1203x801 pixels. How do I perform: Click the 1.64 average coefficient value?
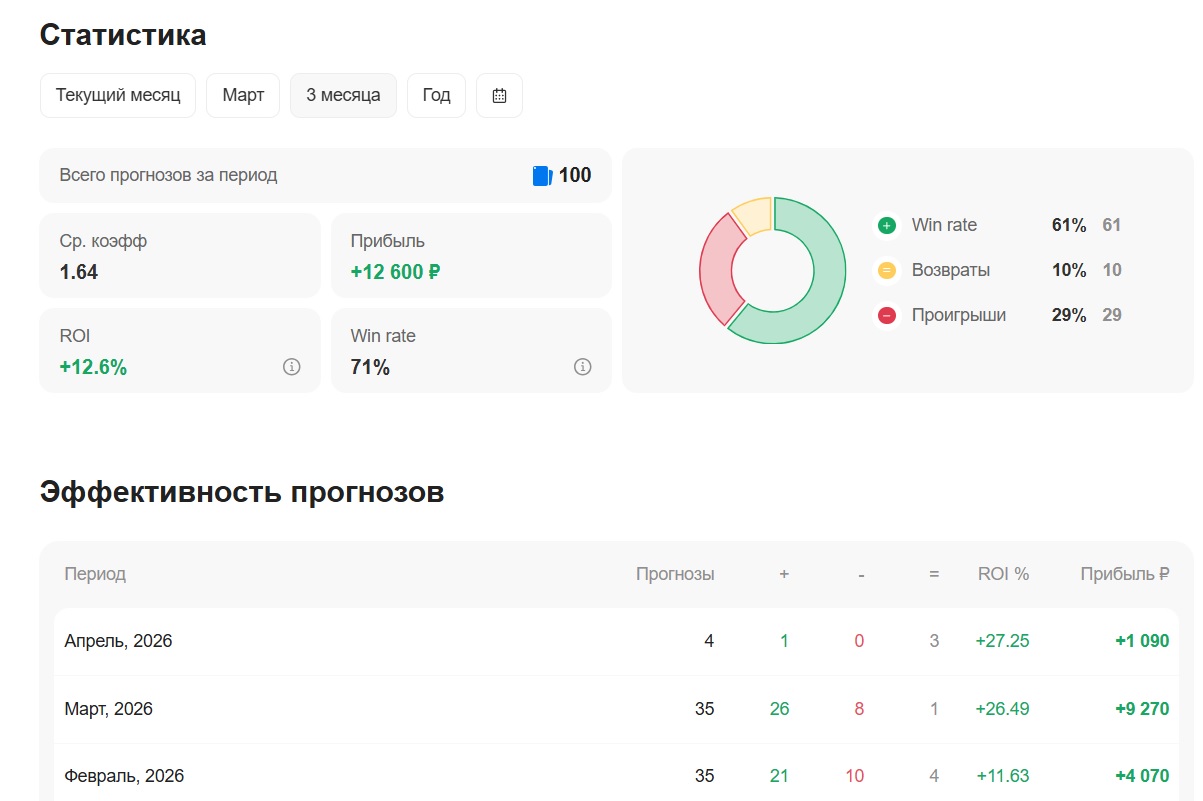point(79,272)
